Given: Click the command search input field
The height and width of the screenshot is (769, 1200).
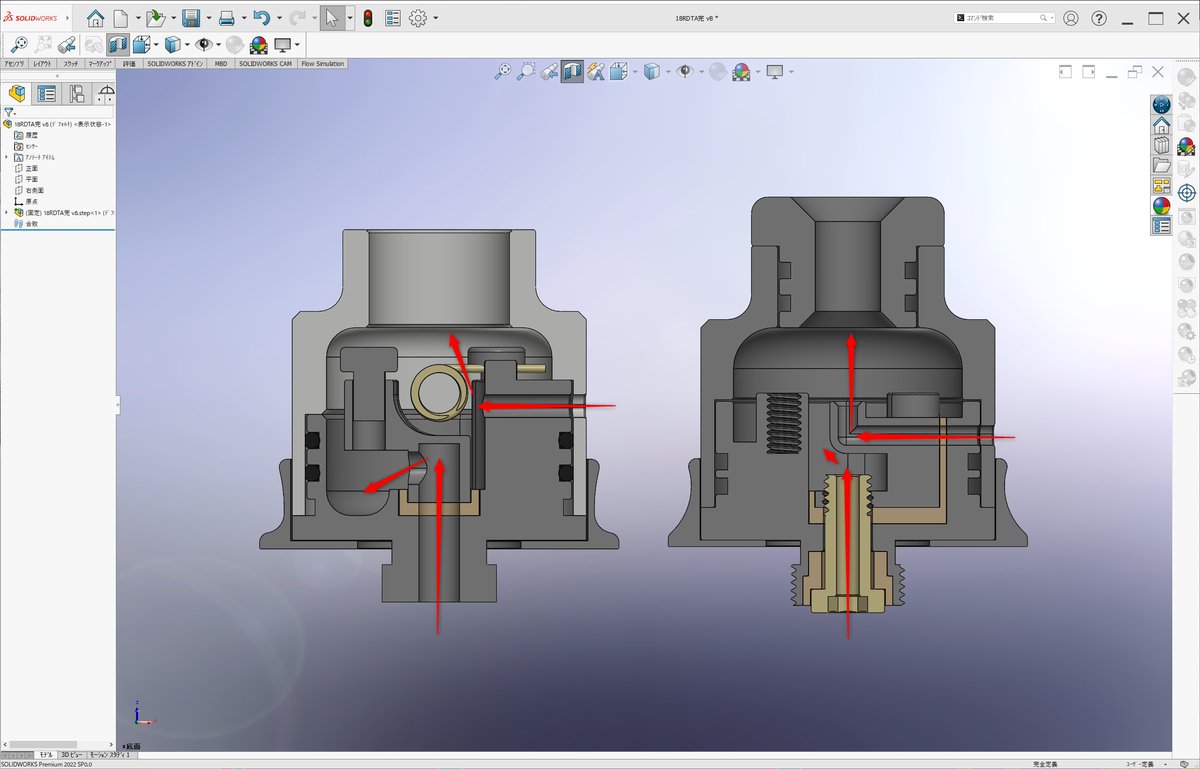Looking at the screenshot, I should point(1002,18).
